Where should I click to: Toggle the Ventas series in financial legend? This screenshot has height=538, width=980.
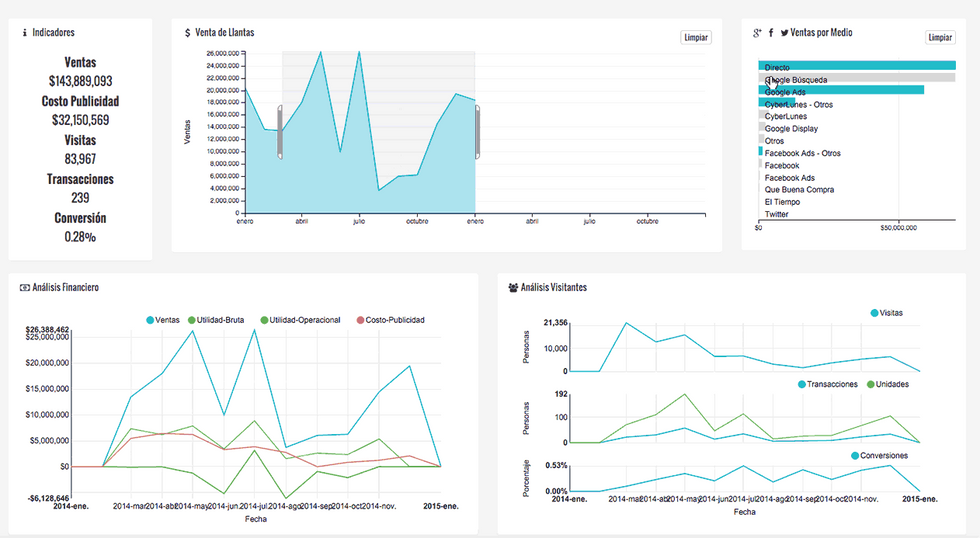coord(163,320)
